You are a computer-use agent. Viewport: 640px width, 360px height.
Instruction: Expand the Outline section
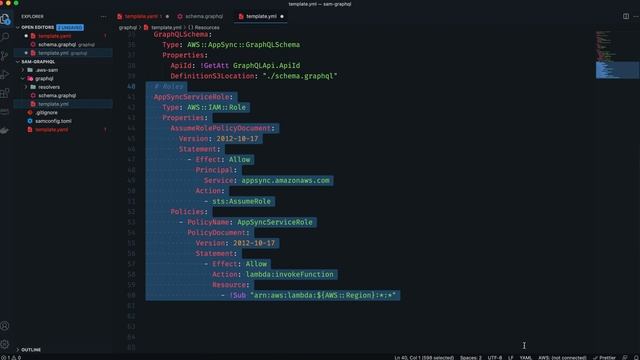pos(31,350)
